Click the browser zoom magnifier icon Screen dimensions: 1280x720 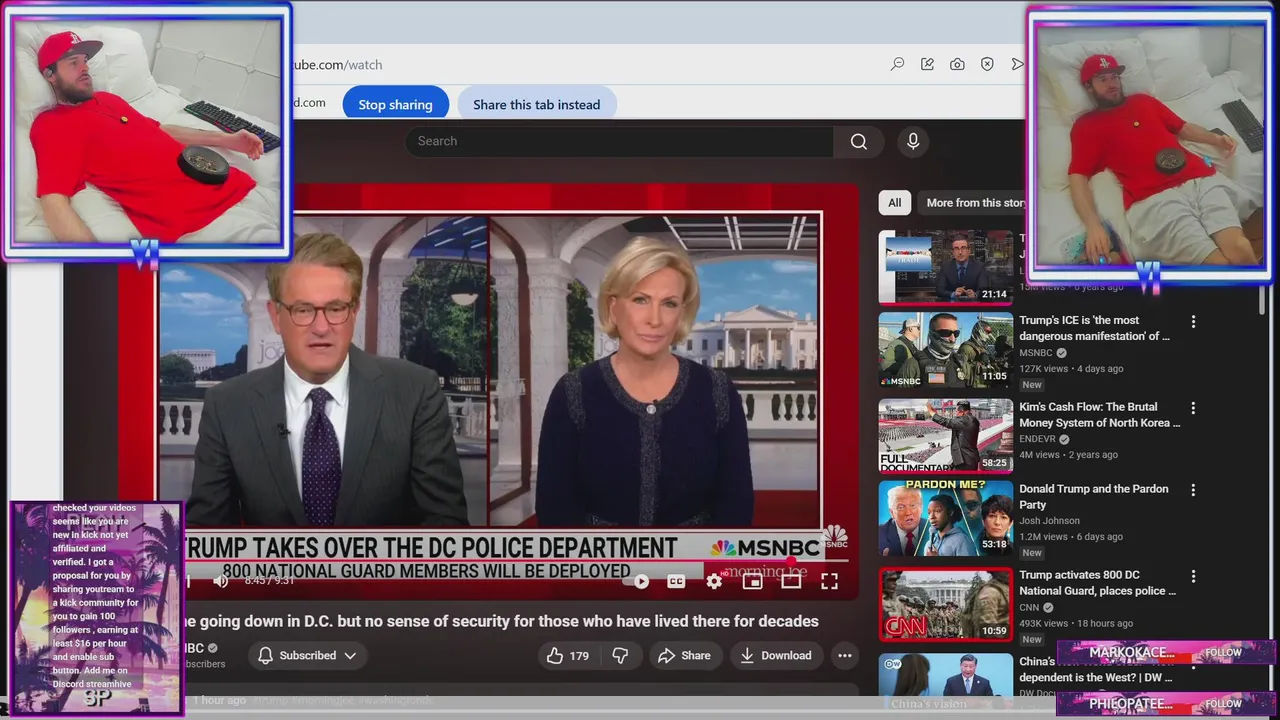897,64
